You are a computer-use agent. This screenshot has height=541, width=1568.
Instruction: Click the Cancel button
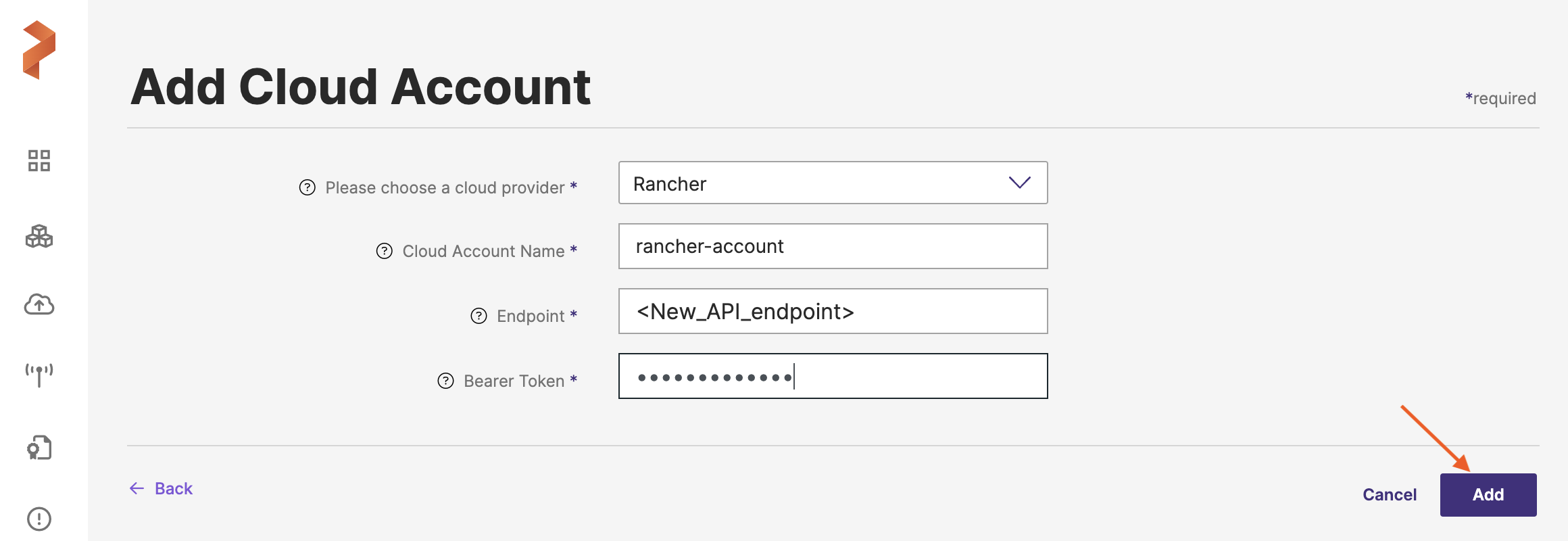pos(1390,495)
